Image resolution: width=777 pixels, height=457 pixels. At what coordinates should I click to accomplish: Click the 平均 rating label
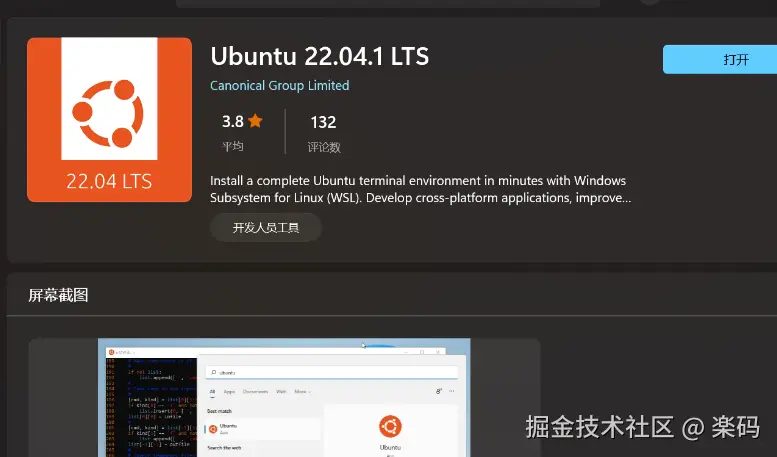pyautogui.click(x=232, y=146)
